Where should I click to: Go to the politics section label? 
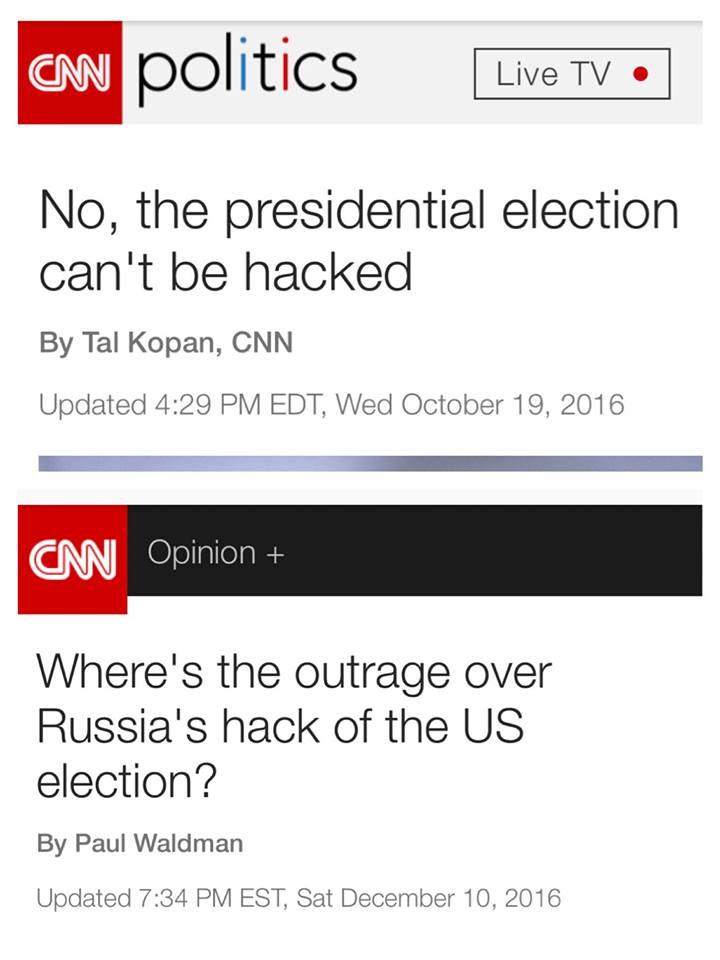coord(245,70)
